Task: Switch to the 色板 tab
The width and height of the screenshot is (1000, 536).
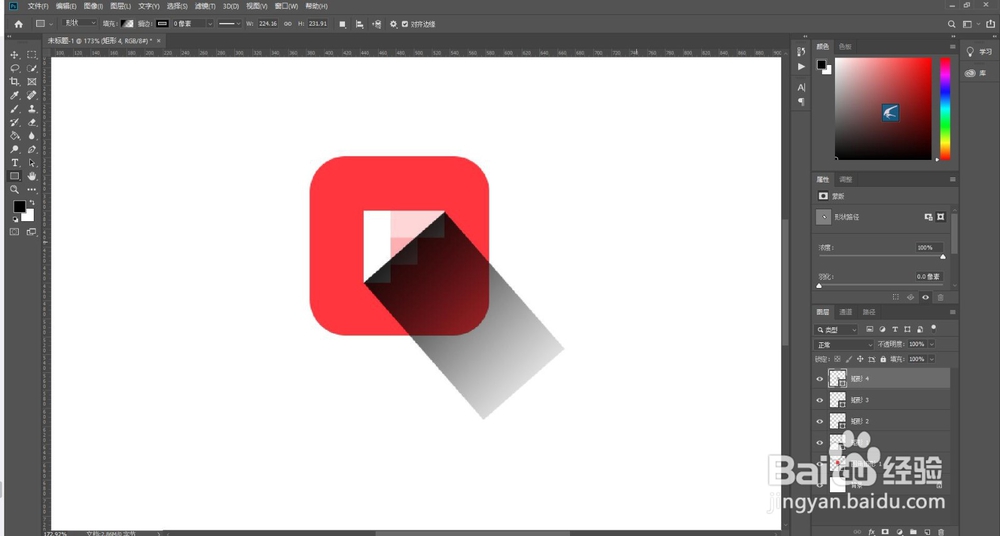Action: pos(845,47)
